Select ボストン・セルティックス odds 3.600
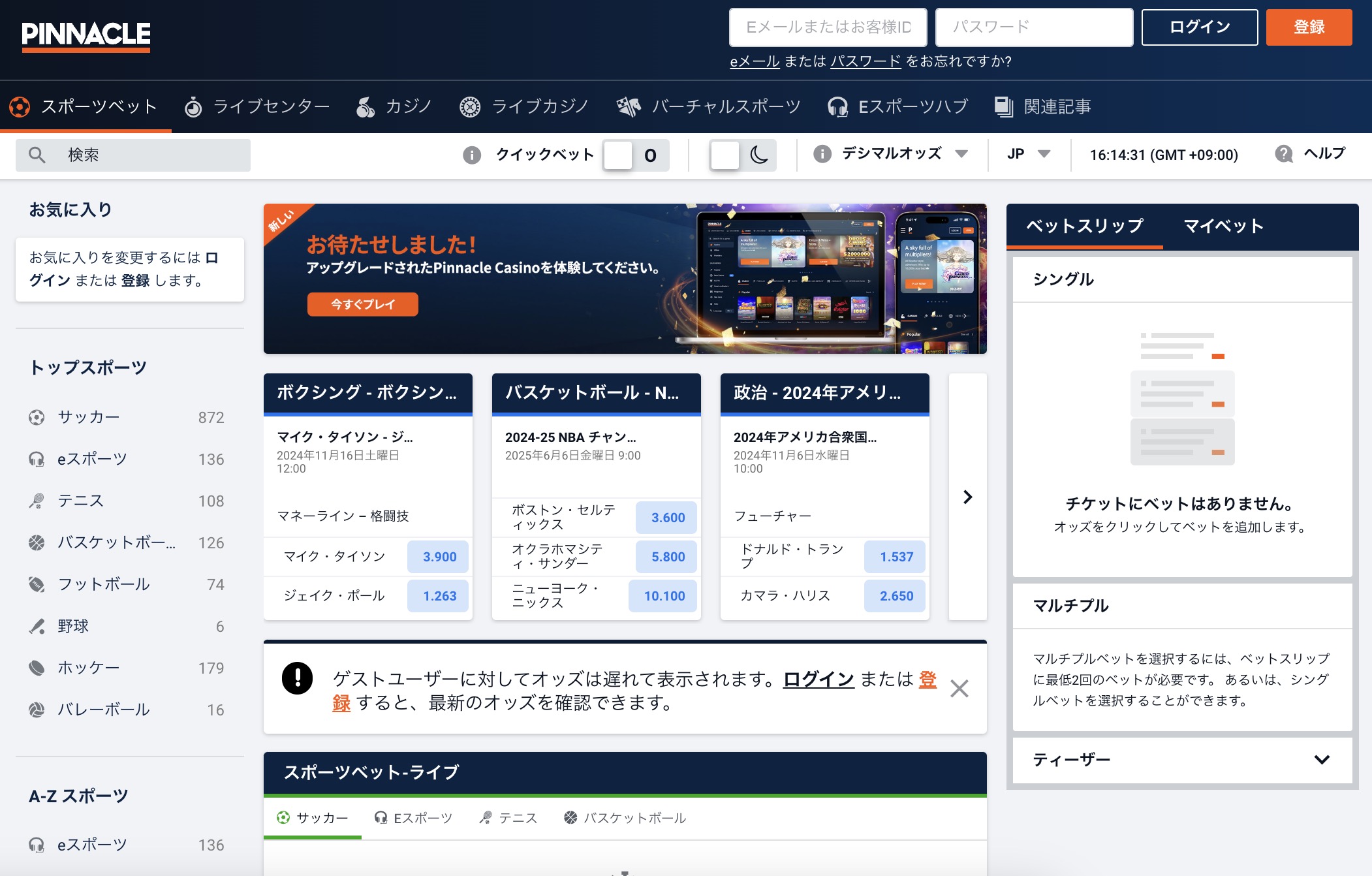Screen dimensions: 1372x876 click(666, 518)
